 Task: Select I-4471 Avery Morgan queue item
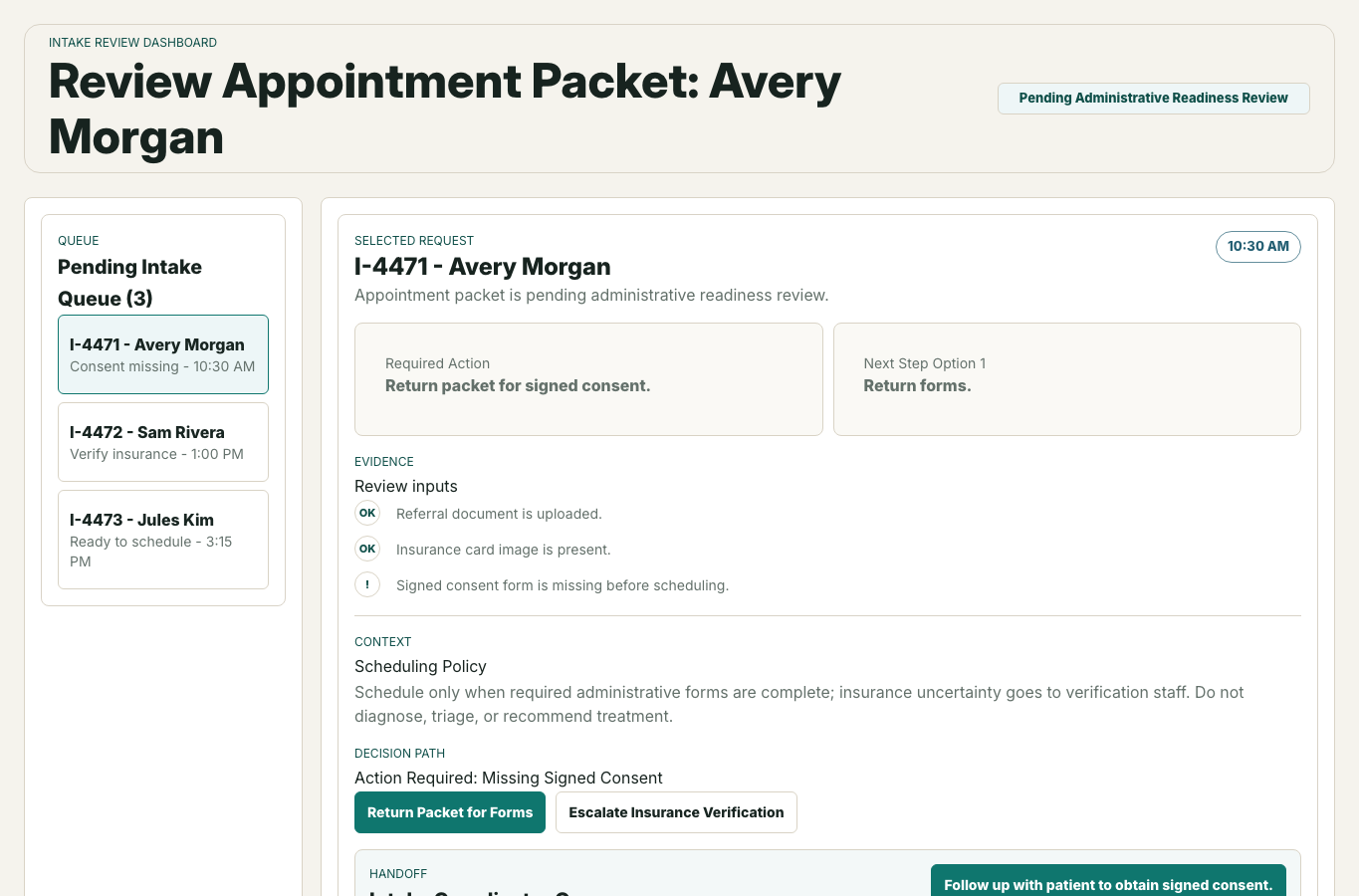(x=163, y=354)
